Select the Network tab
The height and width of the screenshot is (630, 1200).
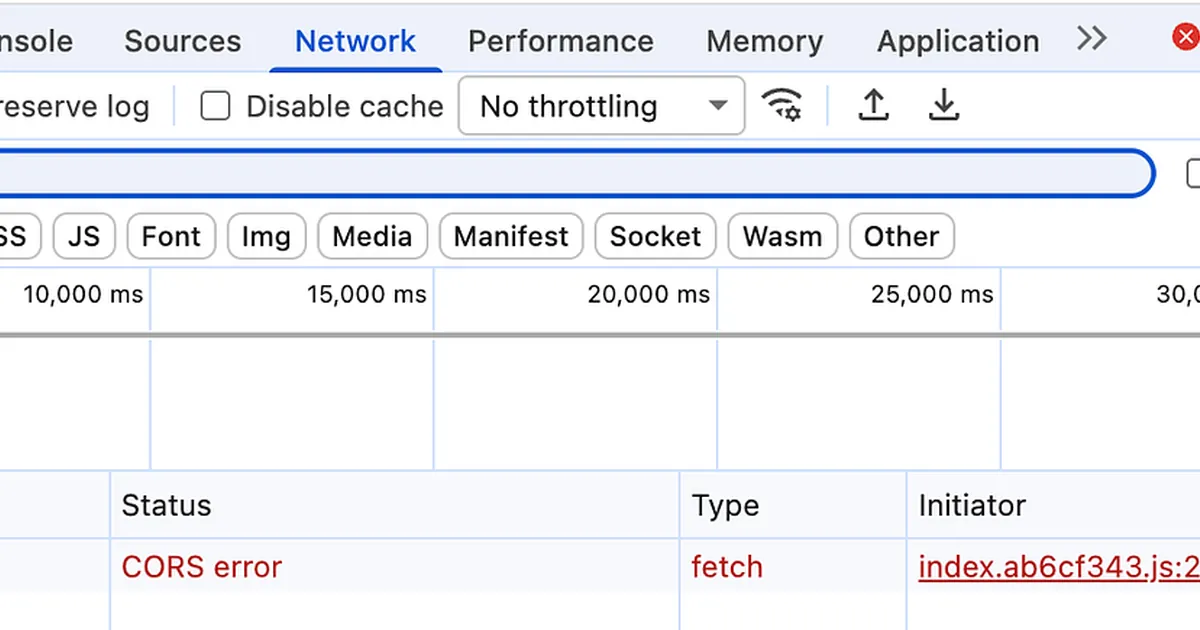355,41
